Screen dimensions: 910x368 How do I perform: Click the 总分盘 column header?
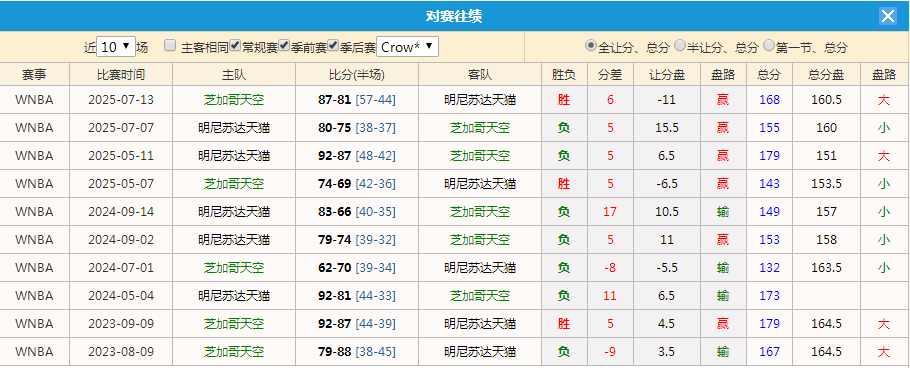(826, 74)
